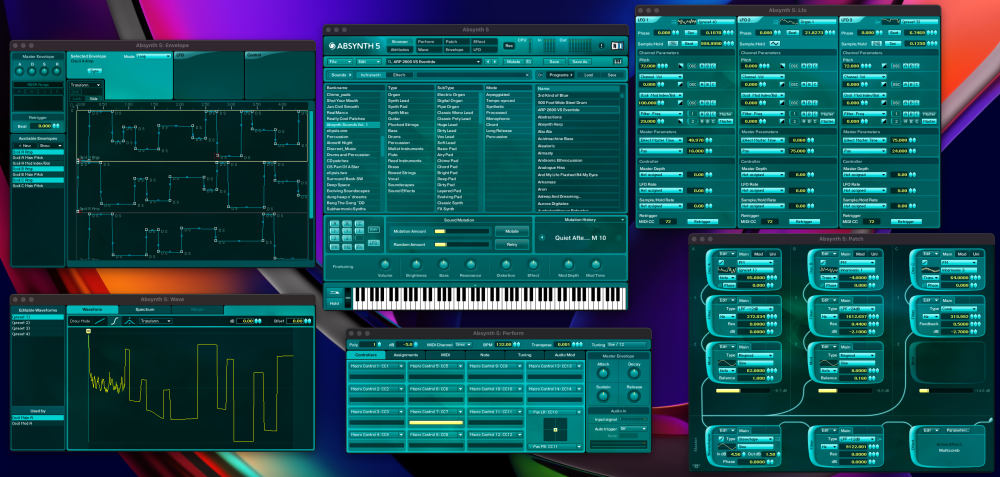Click the Retry button
Viewport: 1000px width, 477px height.
point(512,244)
